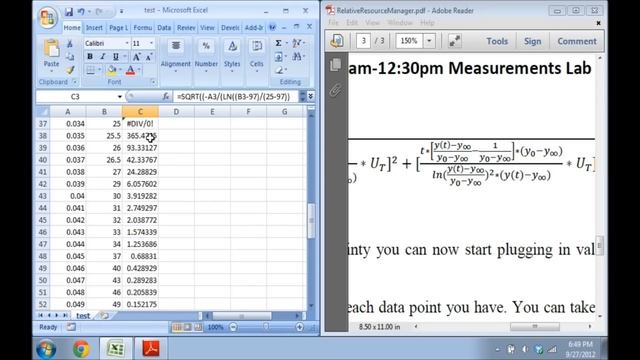Switch to the Insert ribbon tab
The image size is (640, 360).
[94, 27]
